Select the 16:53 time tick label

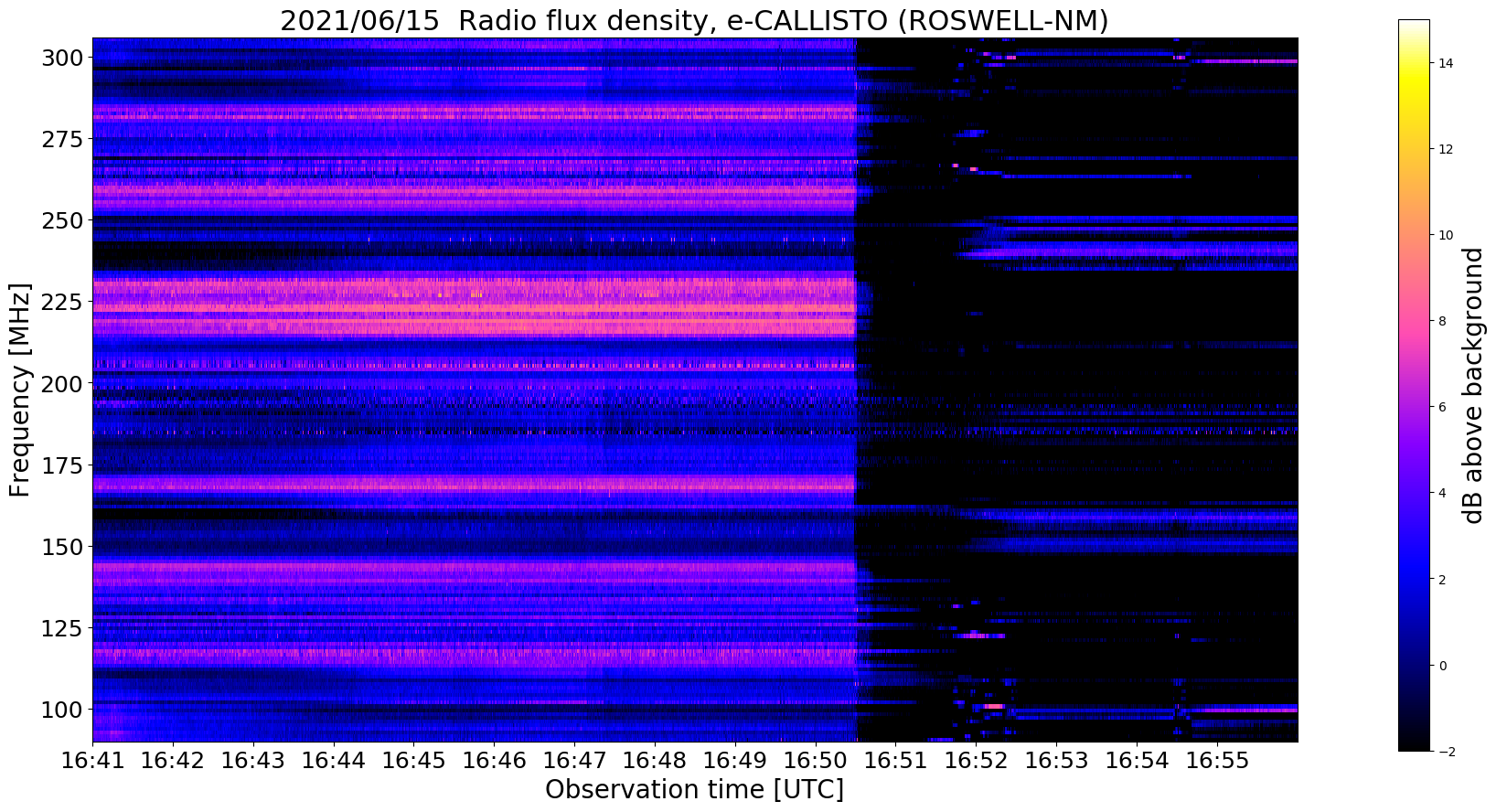tap(1055, 761)
